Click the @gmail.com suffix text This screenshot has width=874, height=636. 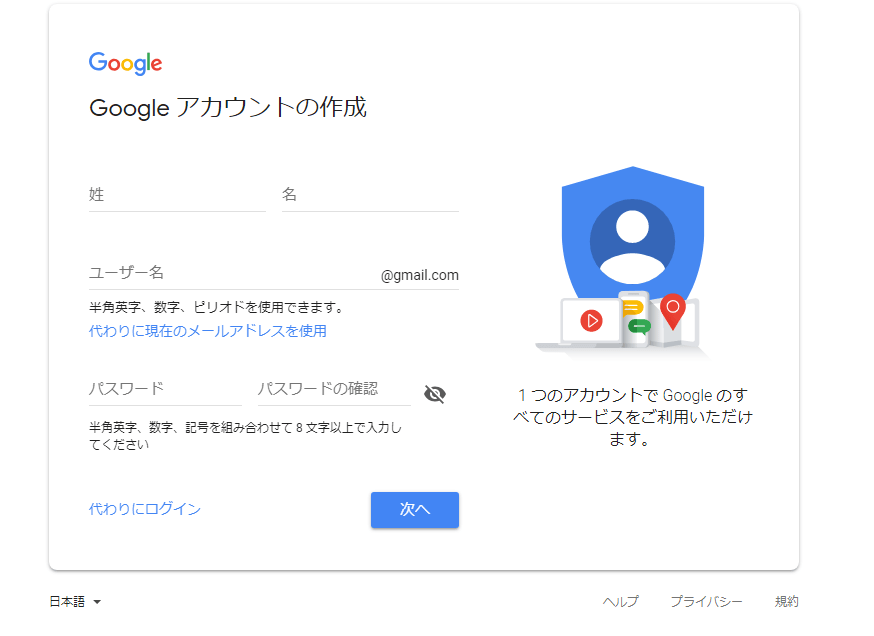coord(420,275)
